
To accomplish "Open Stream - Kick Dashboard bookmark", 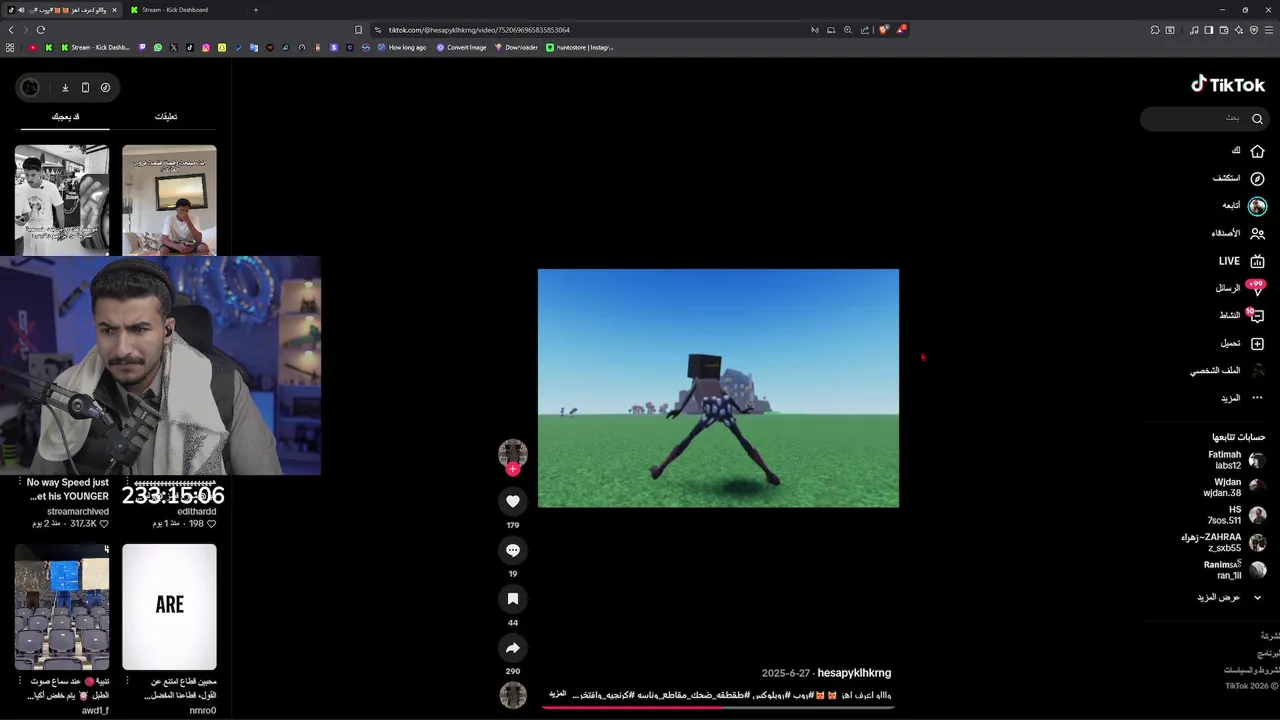I will click(96, 47).
